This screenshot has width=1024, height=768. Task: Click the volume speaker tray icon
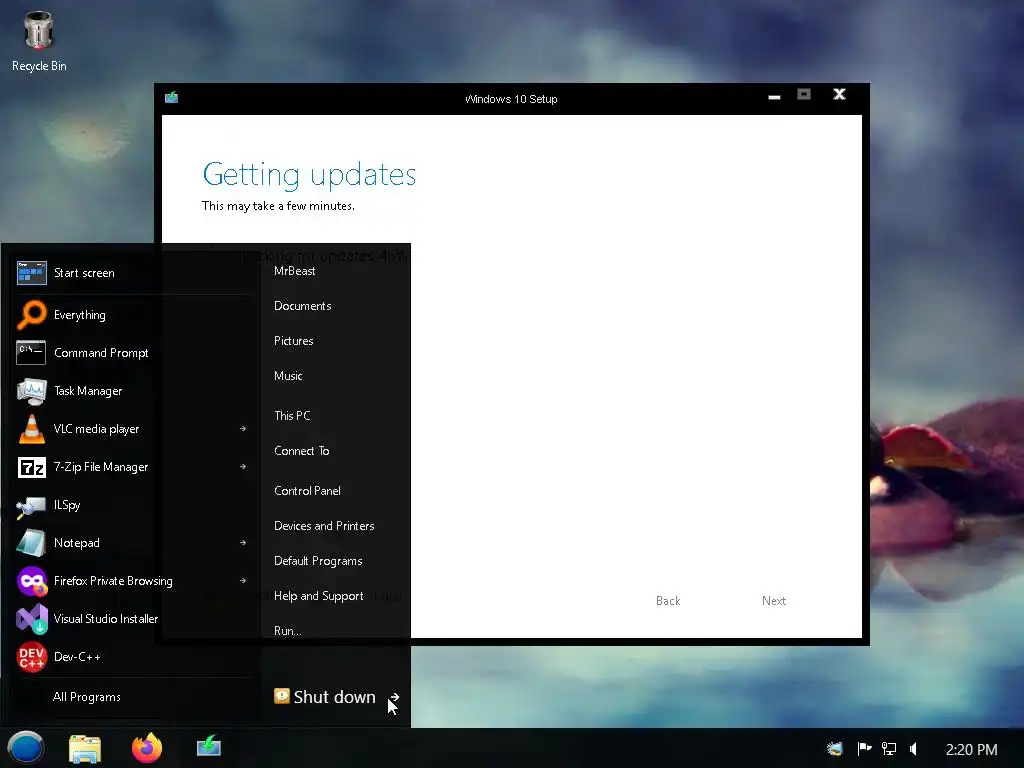click(x=914, y=748)
